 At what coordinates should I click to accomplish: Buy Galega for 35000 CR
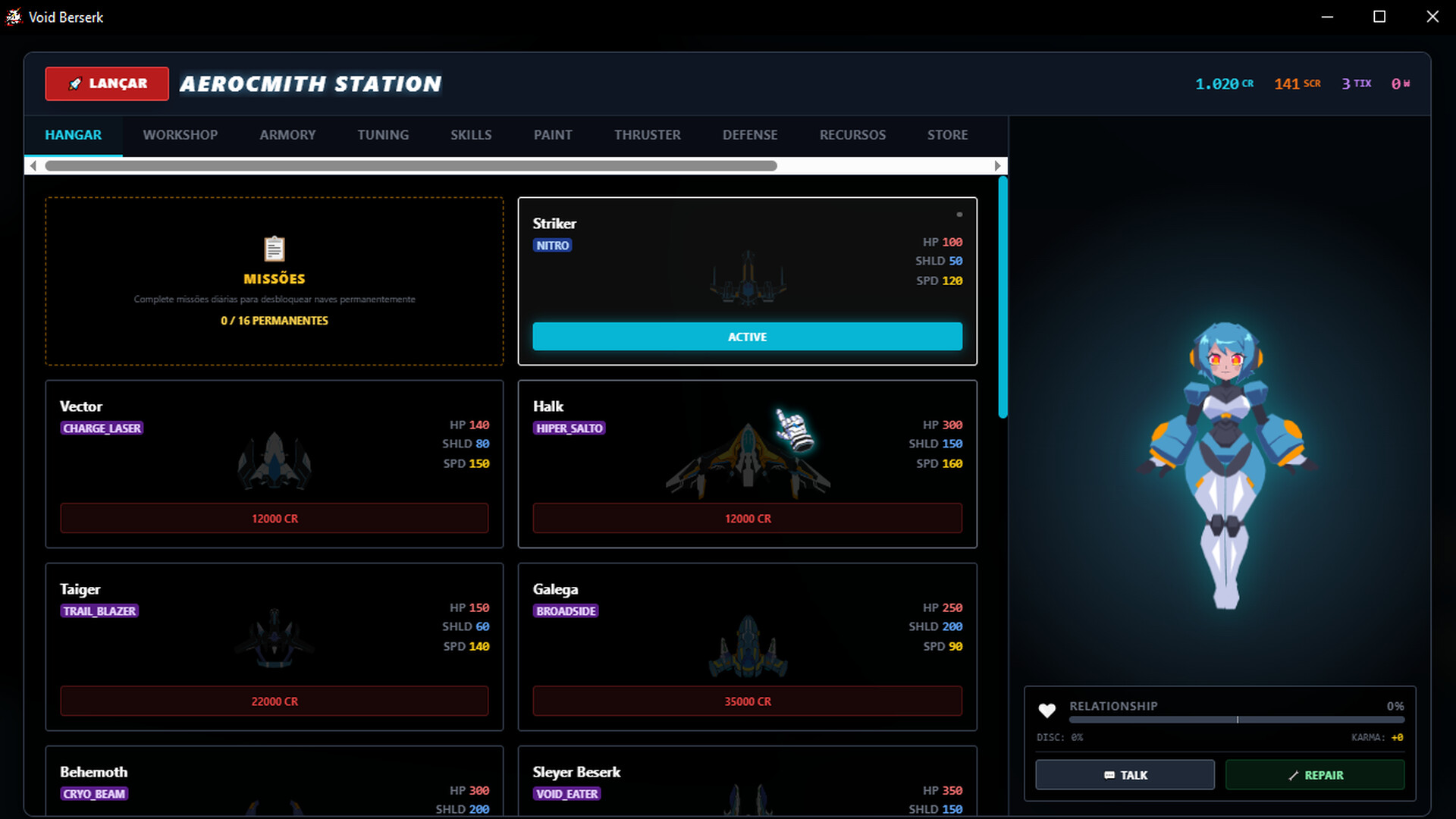click(747, 701)
